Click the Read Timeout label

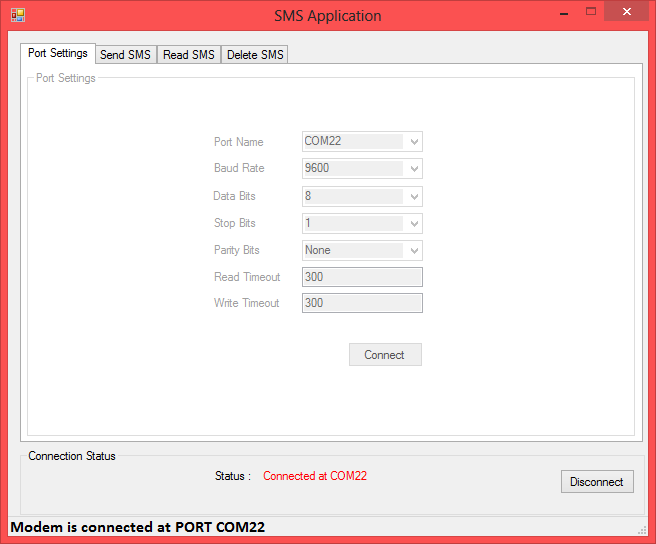[x=247, y=277]
